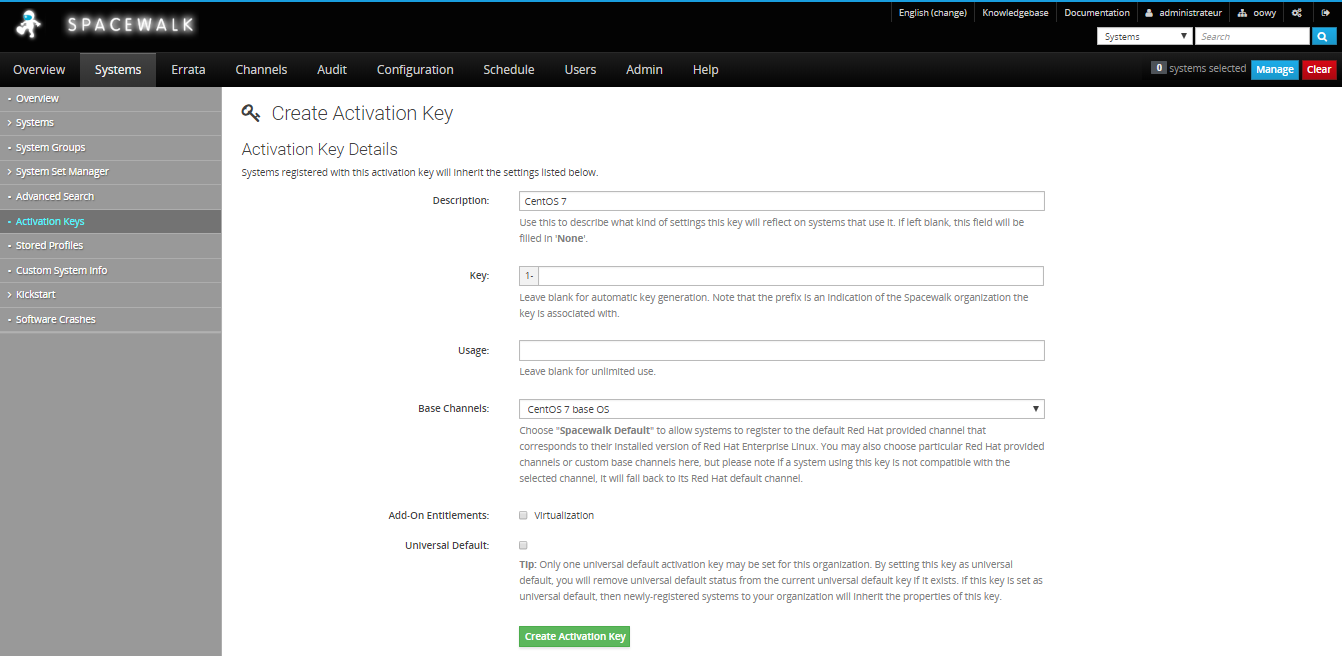Check the Universal Default checkbox

point(523,546)
